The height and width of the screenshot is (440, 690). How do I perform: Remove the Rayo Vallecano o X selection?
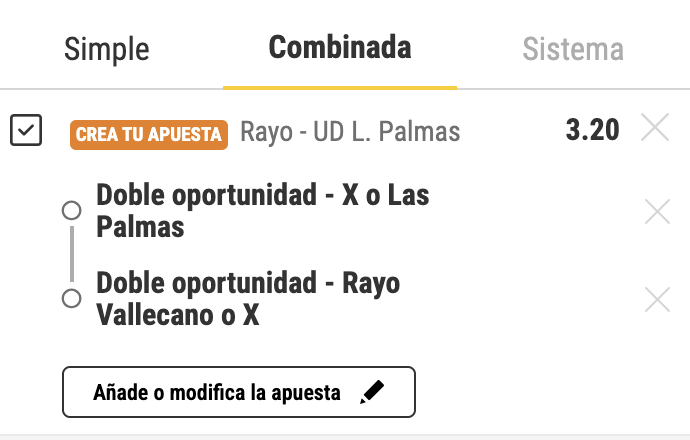tap(657, 300)
